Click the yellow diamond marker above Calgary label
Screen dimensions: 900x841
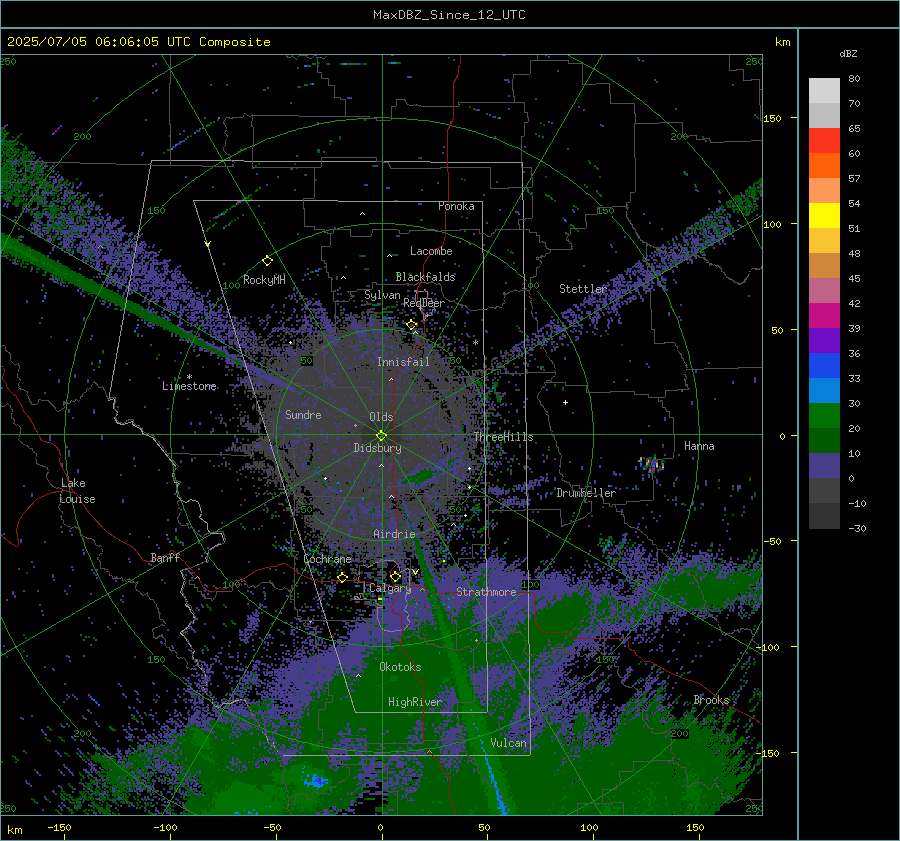click(395, 576)
